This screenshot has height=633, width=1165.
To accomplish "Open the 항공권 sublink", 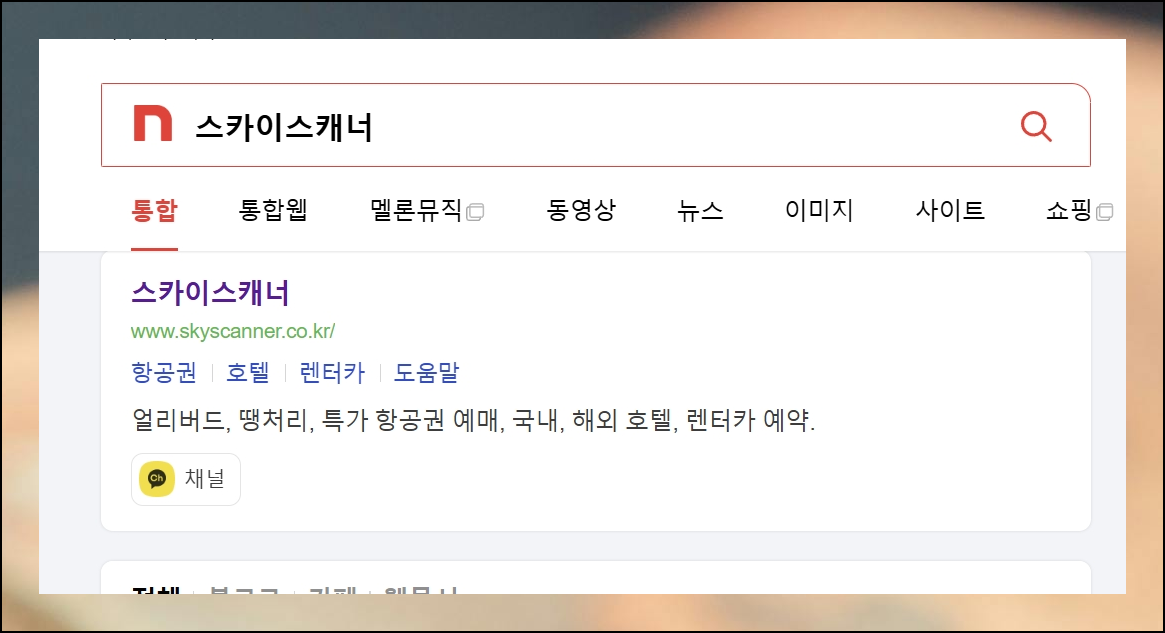I will 164,372.
